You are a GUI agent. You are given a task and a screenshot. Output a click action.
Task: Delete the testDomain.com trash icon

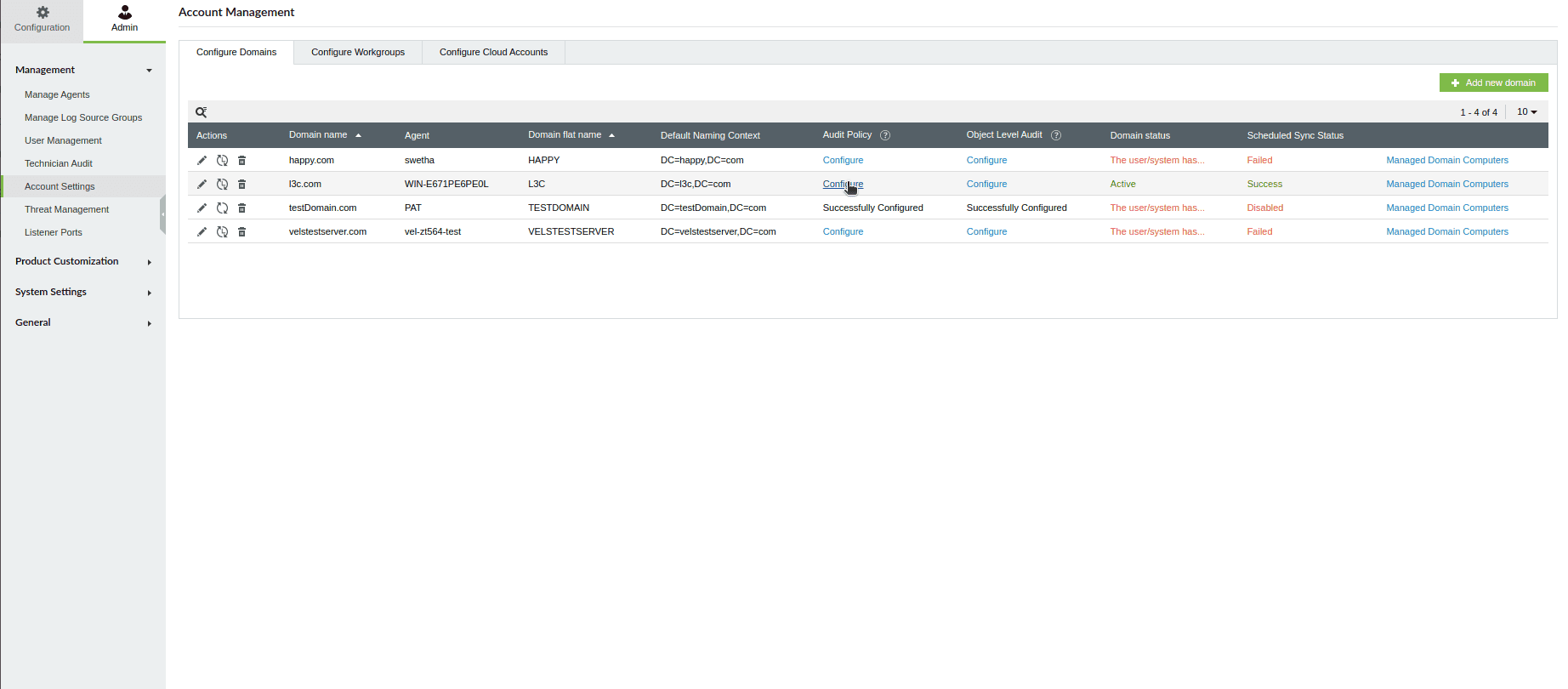241,208
